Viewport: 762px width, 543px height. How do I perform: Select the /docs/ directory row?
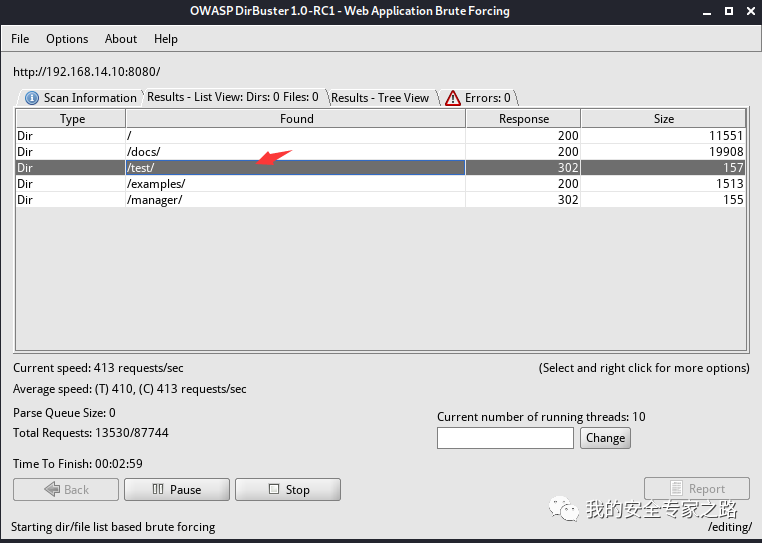(381, 152)
